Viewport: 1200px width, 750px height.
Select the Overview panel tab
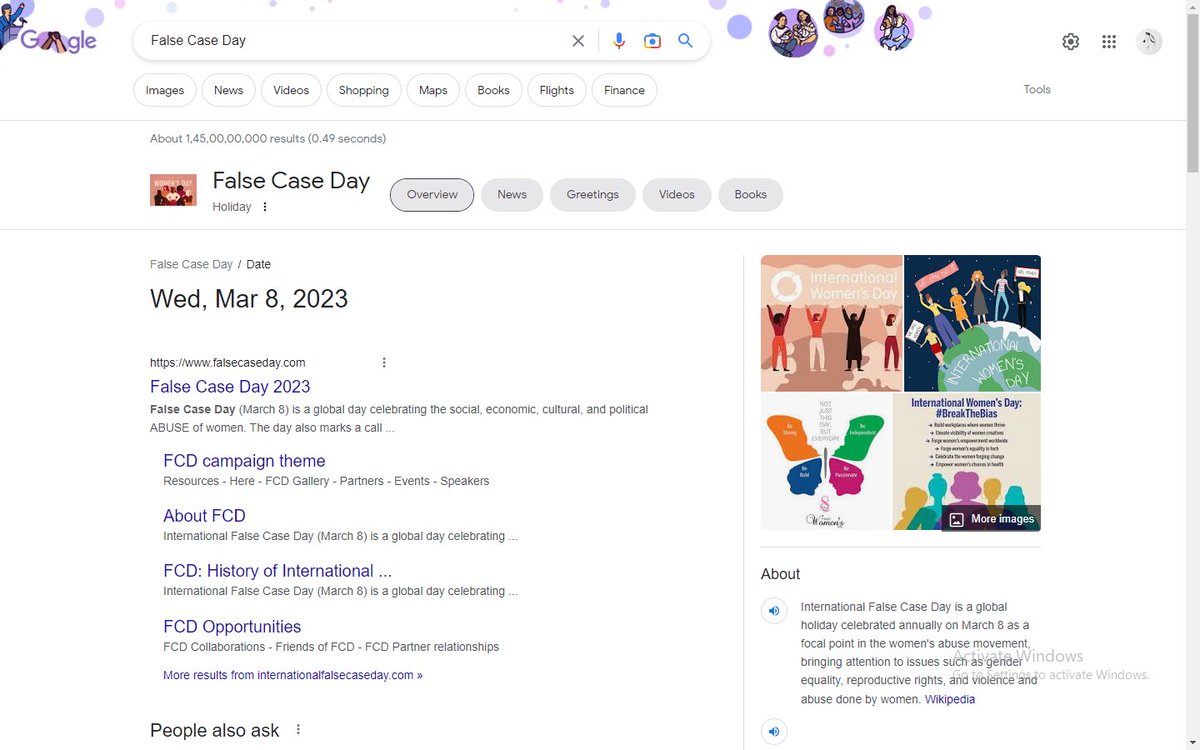(432, 195)
